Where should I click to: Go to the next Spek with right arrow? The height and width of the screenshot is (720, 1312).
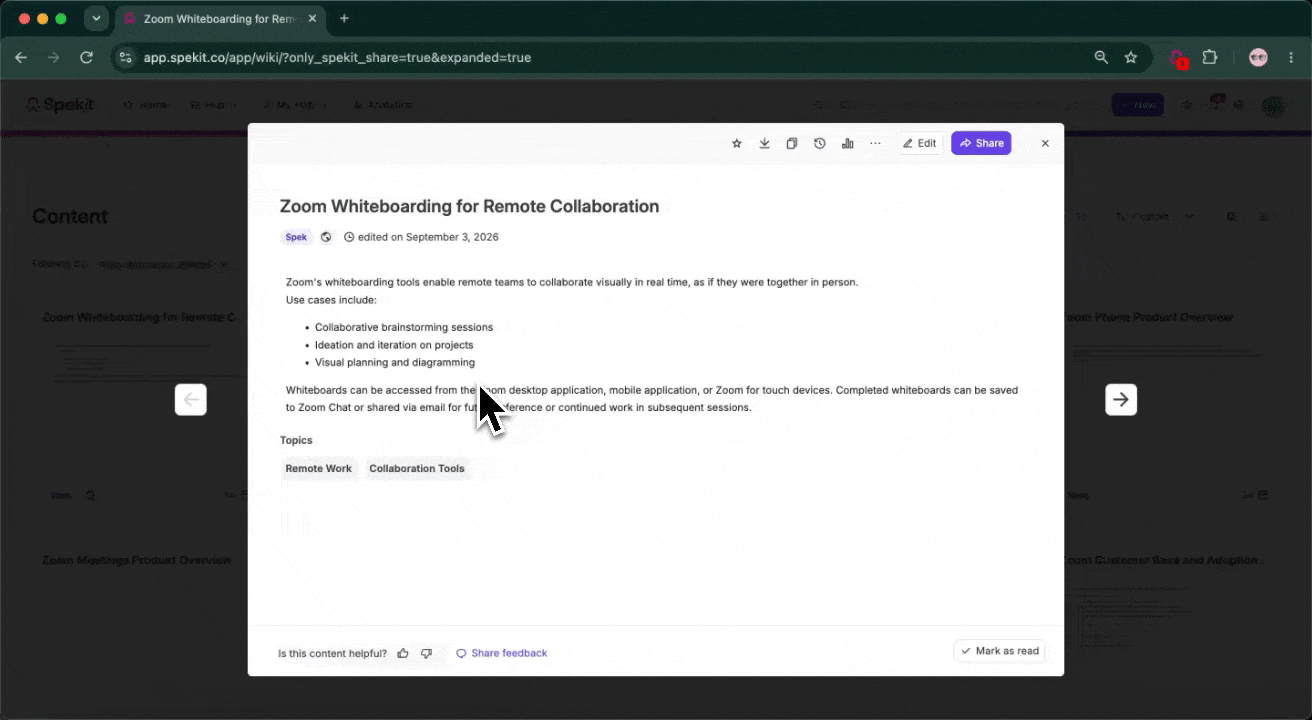(1121, 399)
